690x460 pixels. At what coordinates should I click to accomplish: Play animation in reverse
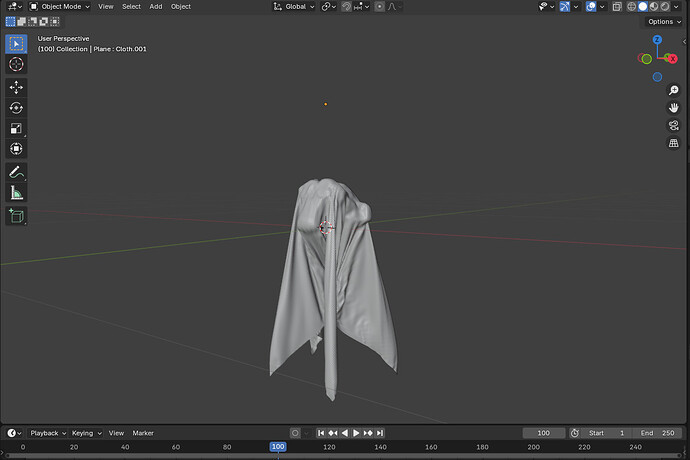coord(345,433)
